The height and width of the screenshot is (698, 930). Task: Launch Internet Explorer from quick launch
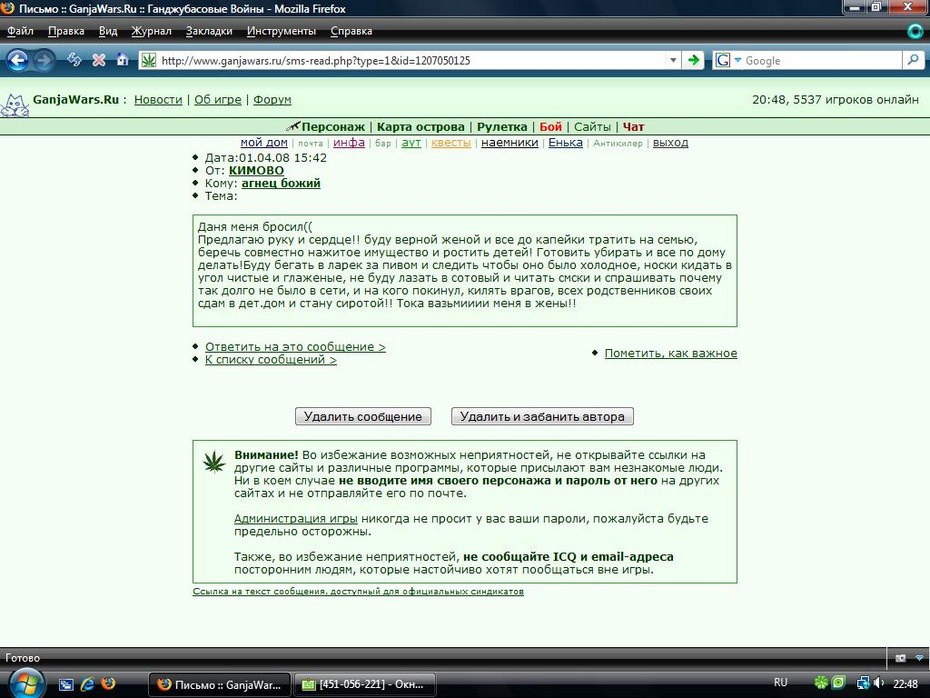pos(87,684)
